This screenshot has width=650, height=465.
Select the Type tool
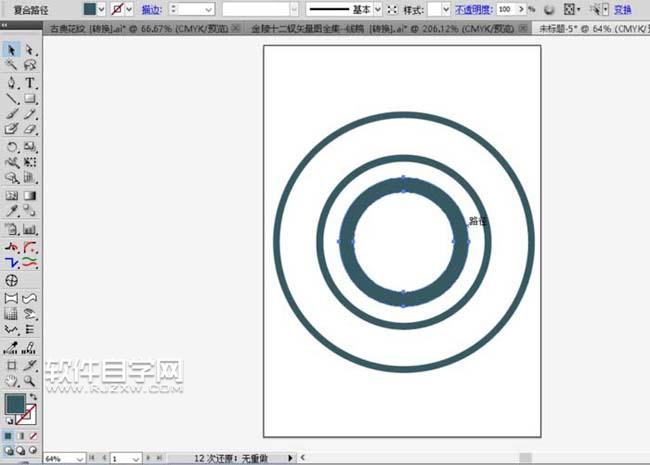(30, 83)
